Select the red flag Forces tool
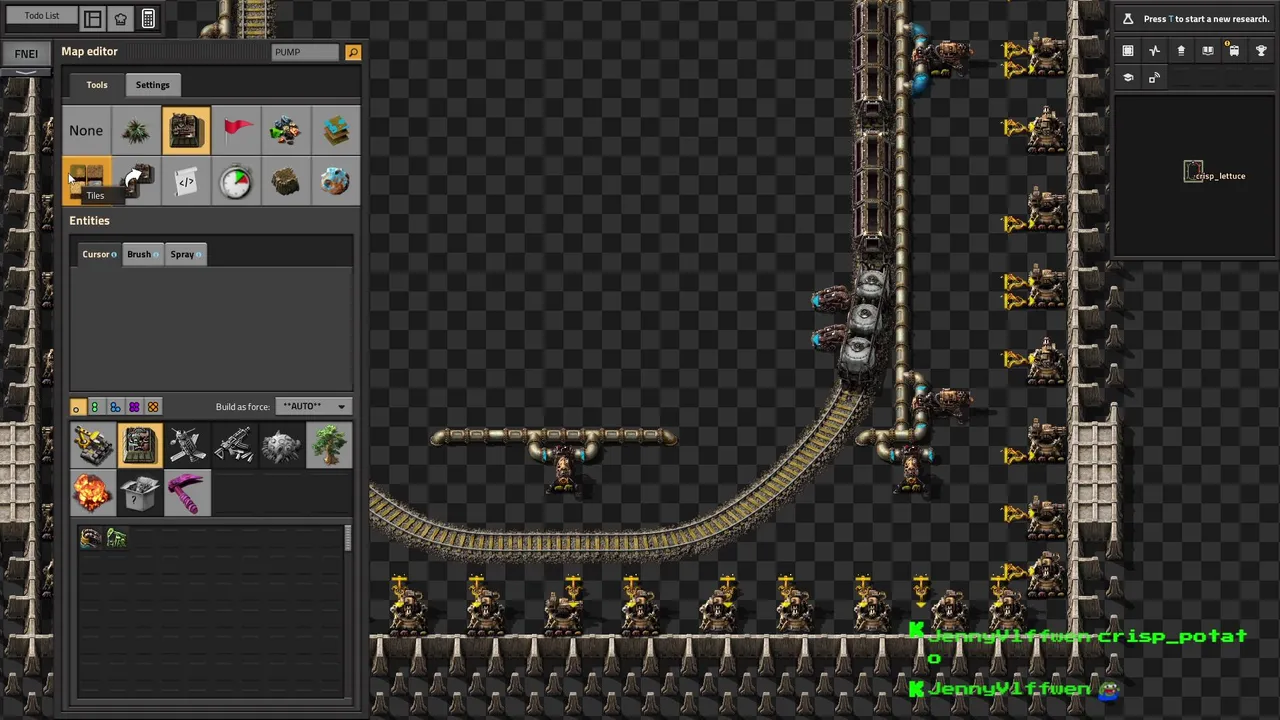The width and height of the screenshot is (1280, 720). 236,131
